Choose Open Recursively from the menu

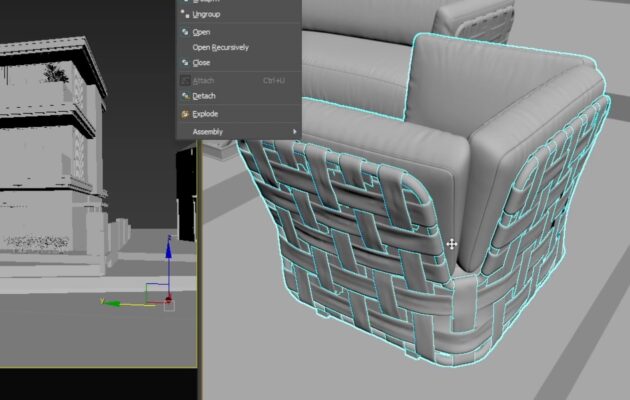(221, 47)
